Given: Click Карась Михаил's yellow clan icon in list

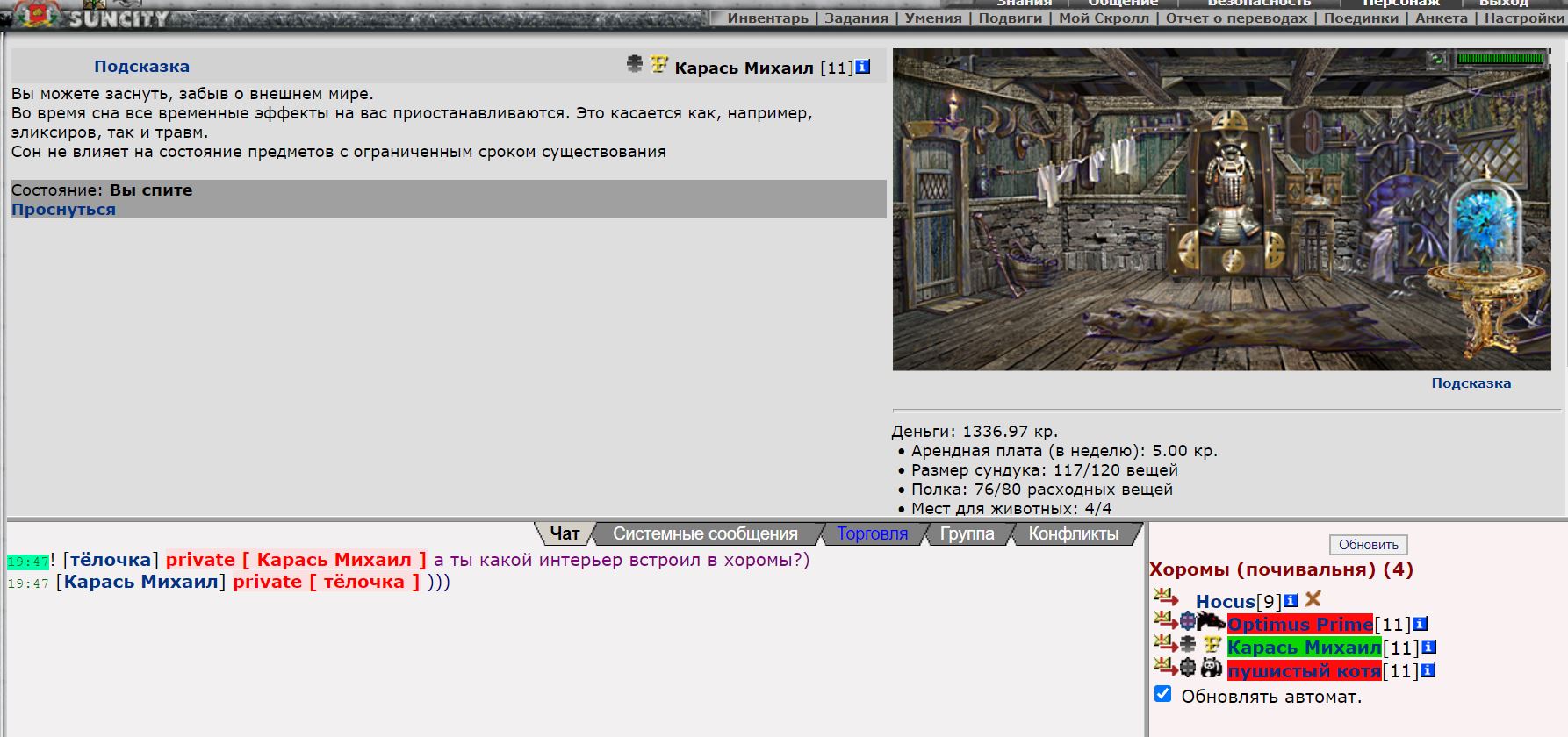Looking at the screenshot, I should 1212,645.
